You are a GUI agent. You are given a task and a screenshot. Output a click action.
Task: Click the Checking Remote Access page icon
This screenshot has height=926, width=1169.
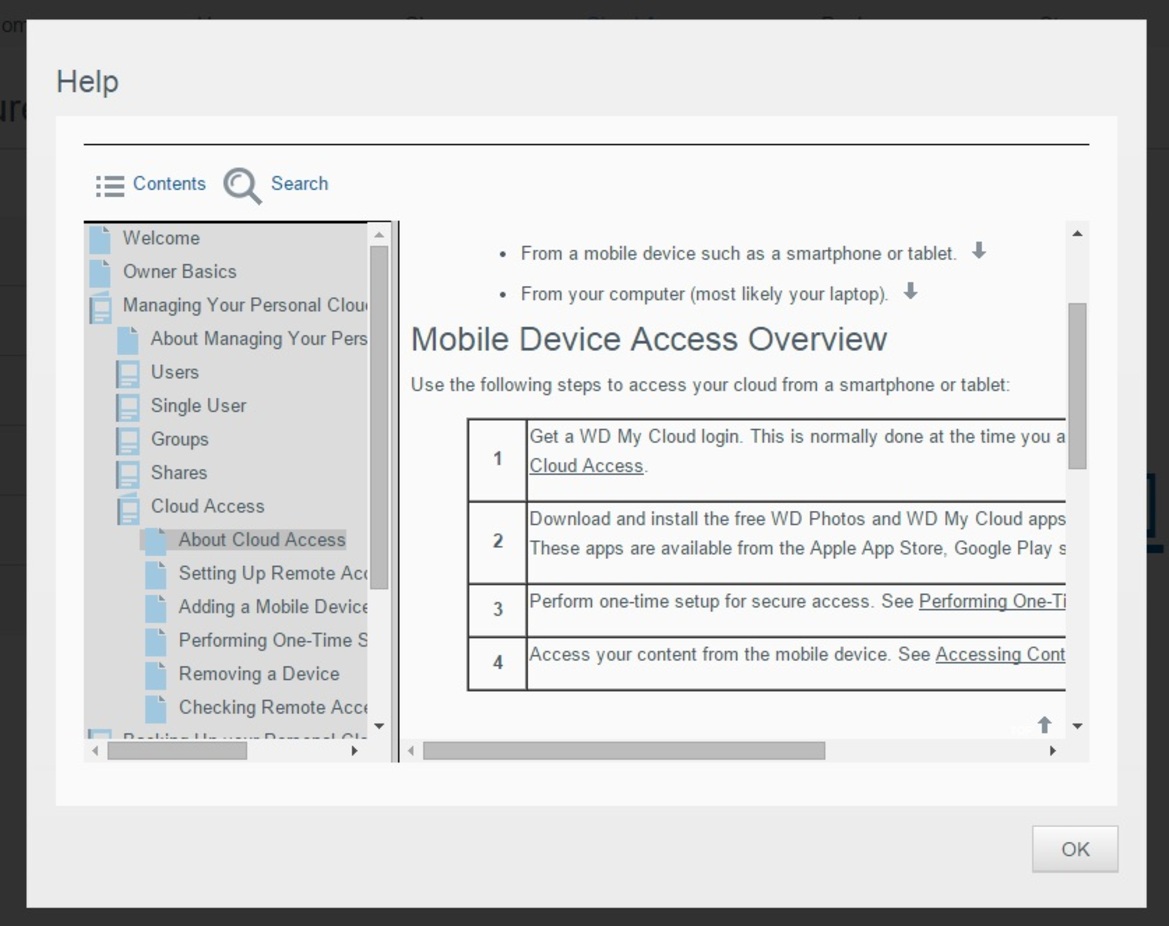155,708
